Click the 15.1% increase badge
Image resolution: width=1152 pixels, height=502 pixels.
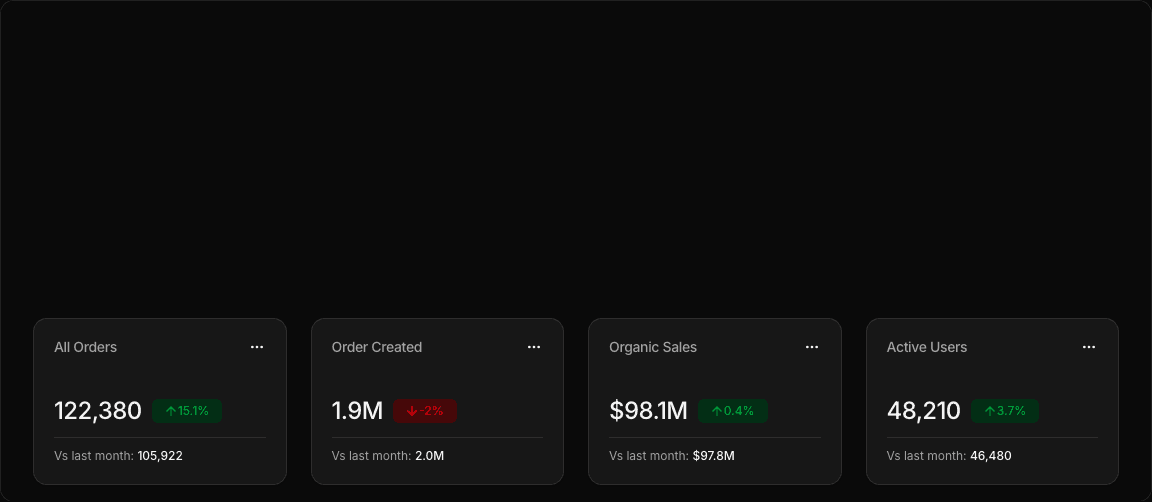[187, 411]
